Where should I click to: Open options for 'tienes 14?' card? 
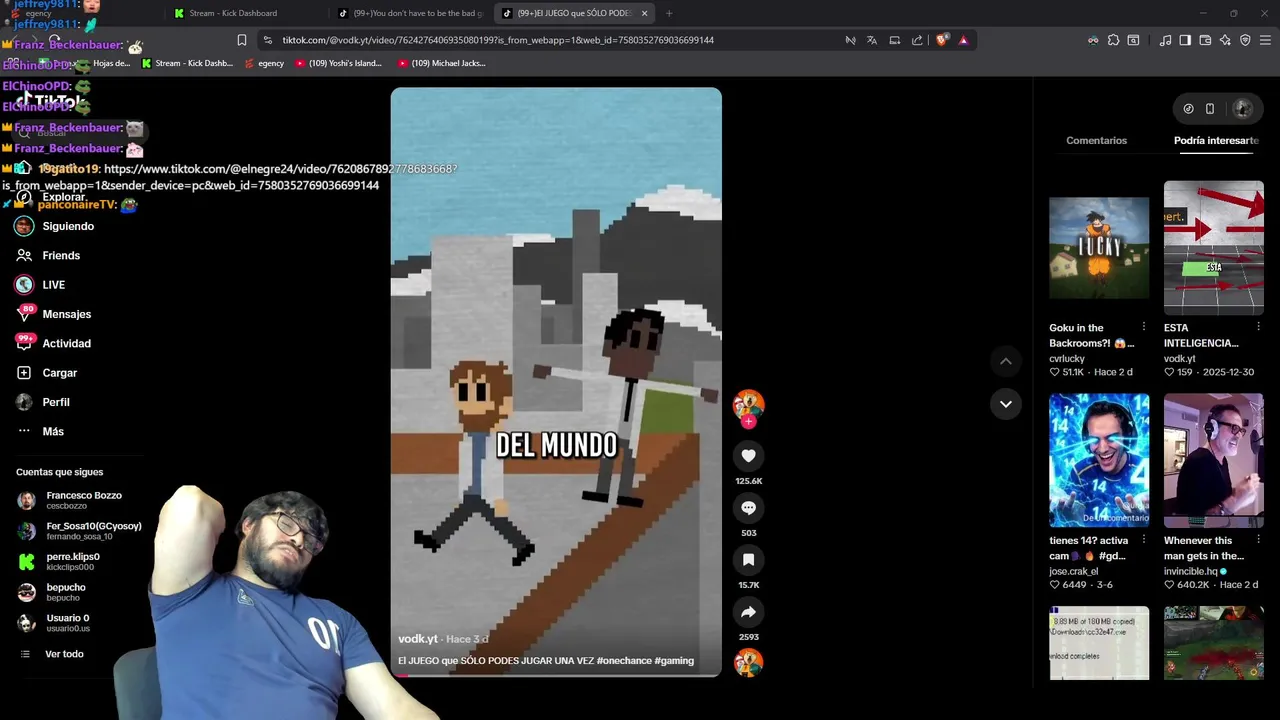[1144, 540]
